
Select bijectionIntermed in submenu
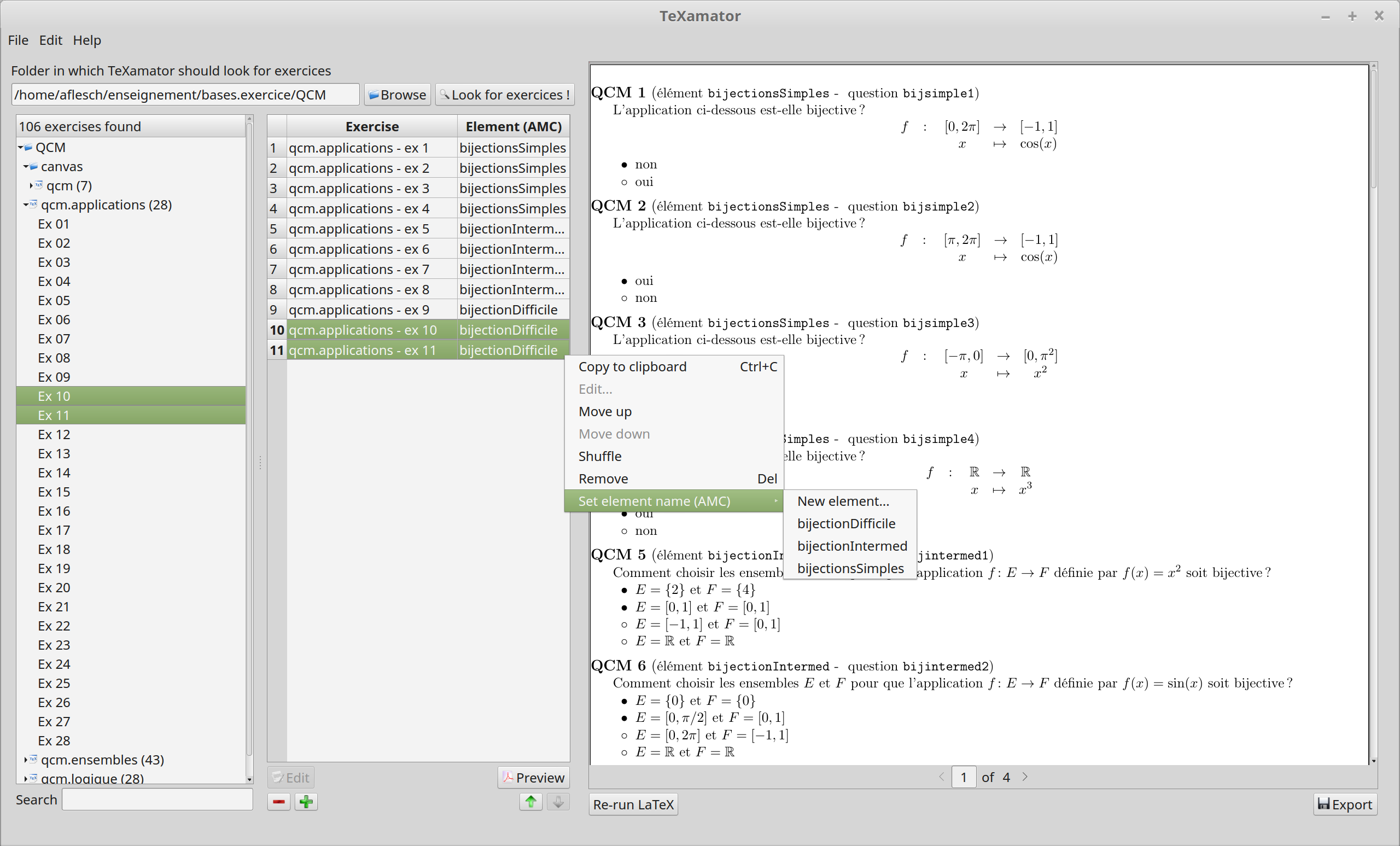pyautogui.click(x=849, y=546)
